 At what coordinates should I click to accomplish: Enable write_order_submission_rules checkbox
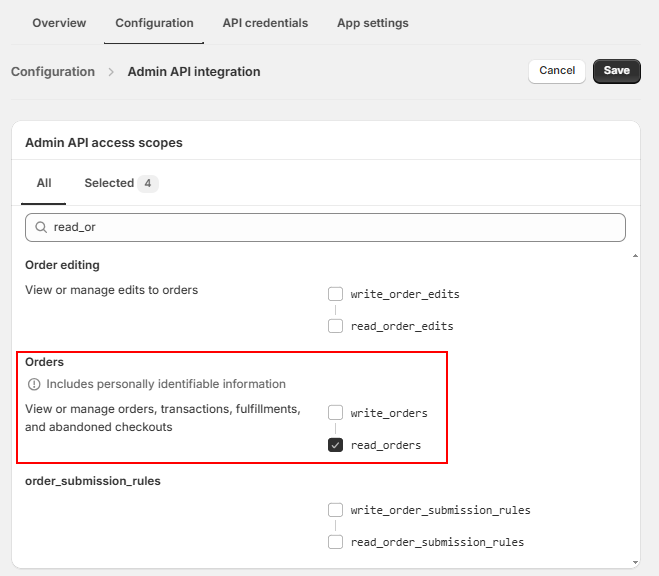coord(336,510)
